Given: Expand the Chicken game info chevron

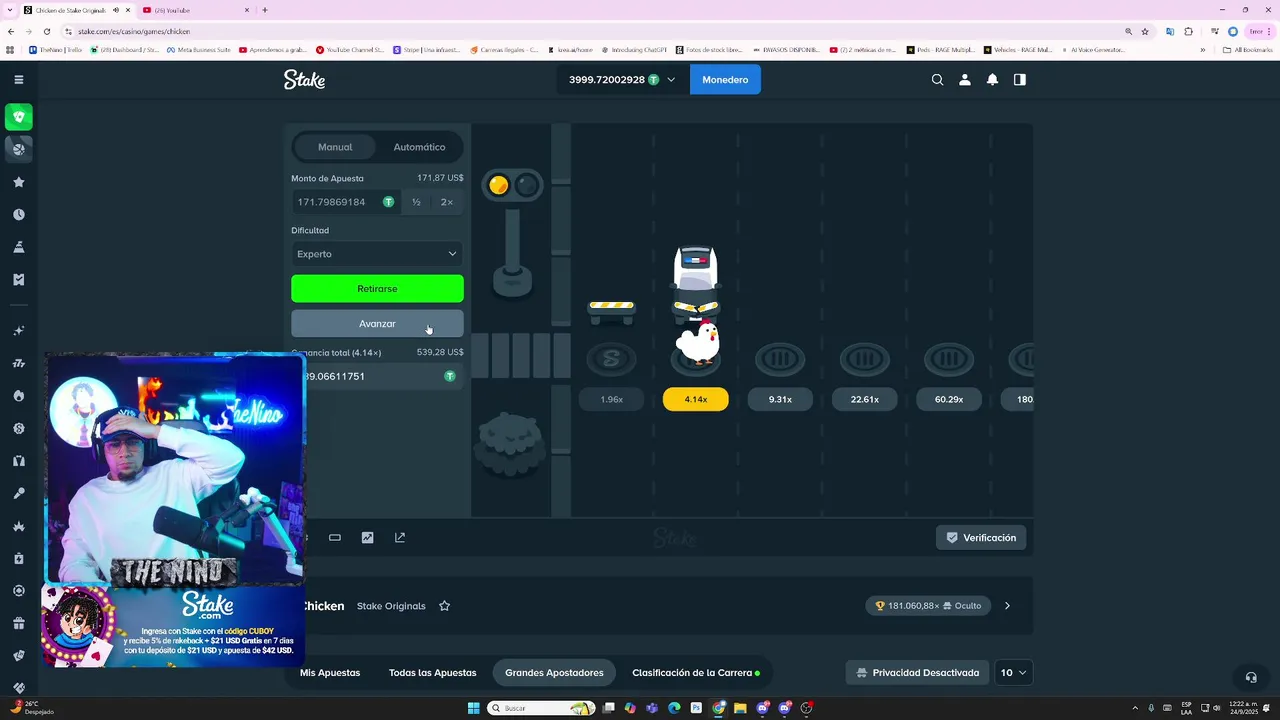Looking at the screenshot, I should pos(1007,606).
